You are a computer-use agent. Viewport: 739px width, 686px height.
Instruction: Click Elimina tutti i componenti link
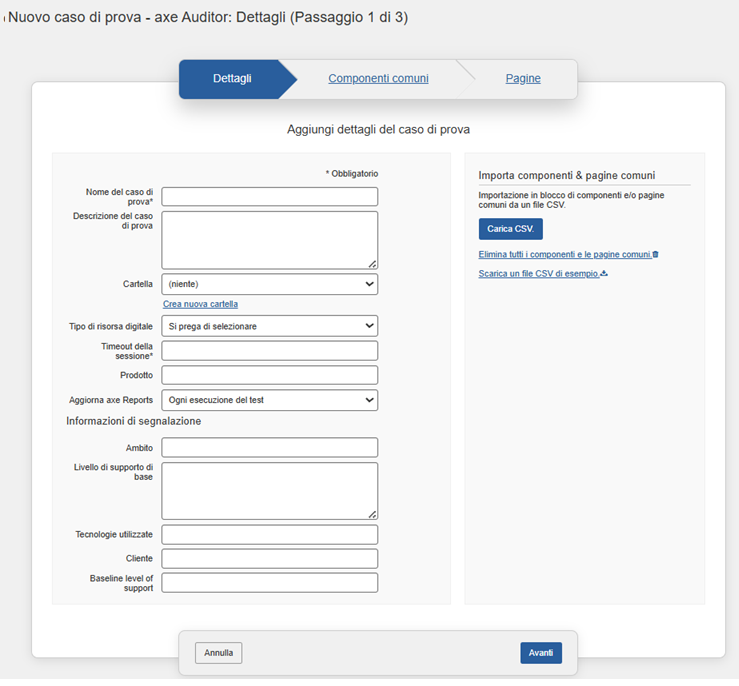tap(564, 255)
